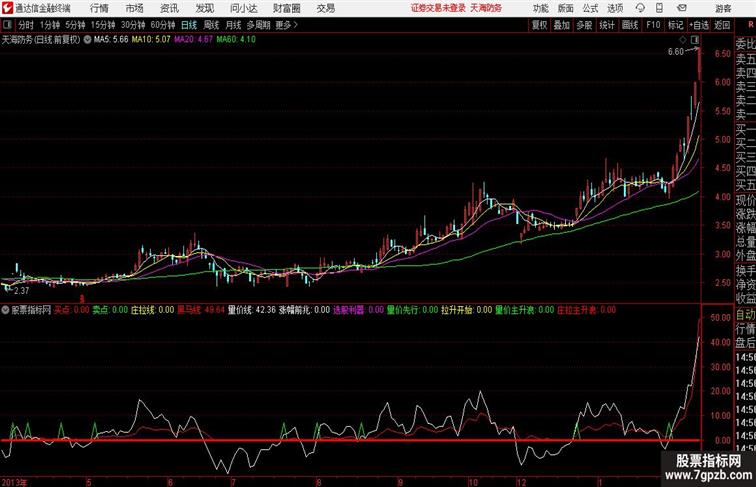
Task: Click the 2.37 low price label
Action: [x=21, y=291]
